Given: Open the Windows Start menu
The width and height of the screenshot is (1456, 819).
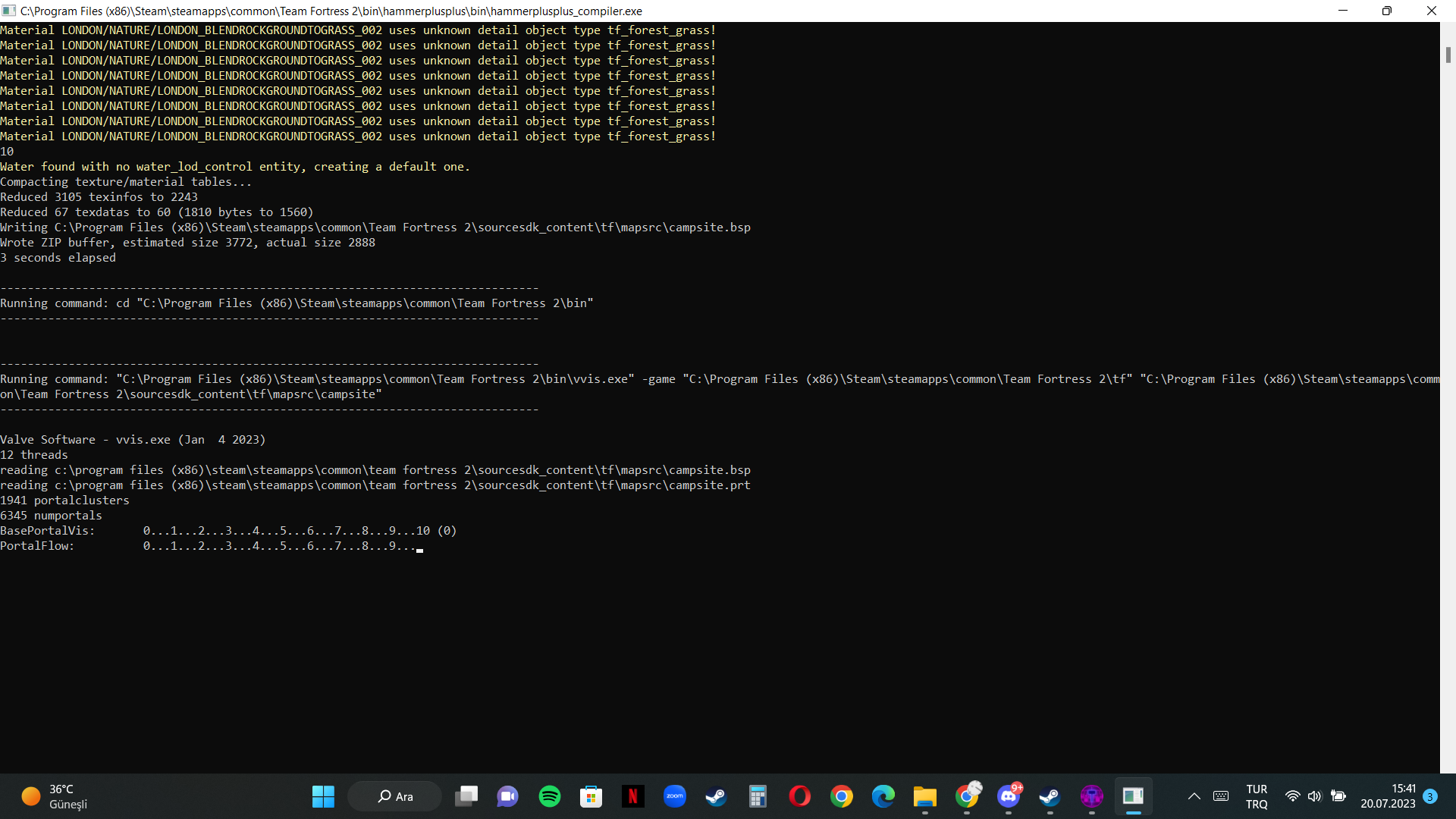Looking at the screenshot, I should 323,796.
